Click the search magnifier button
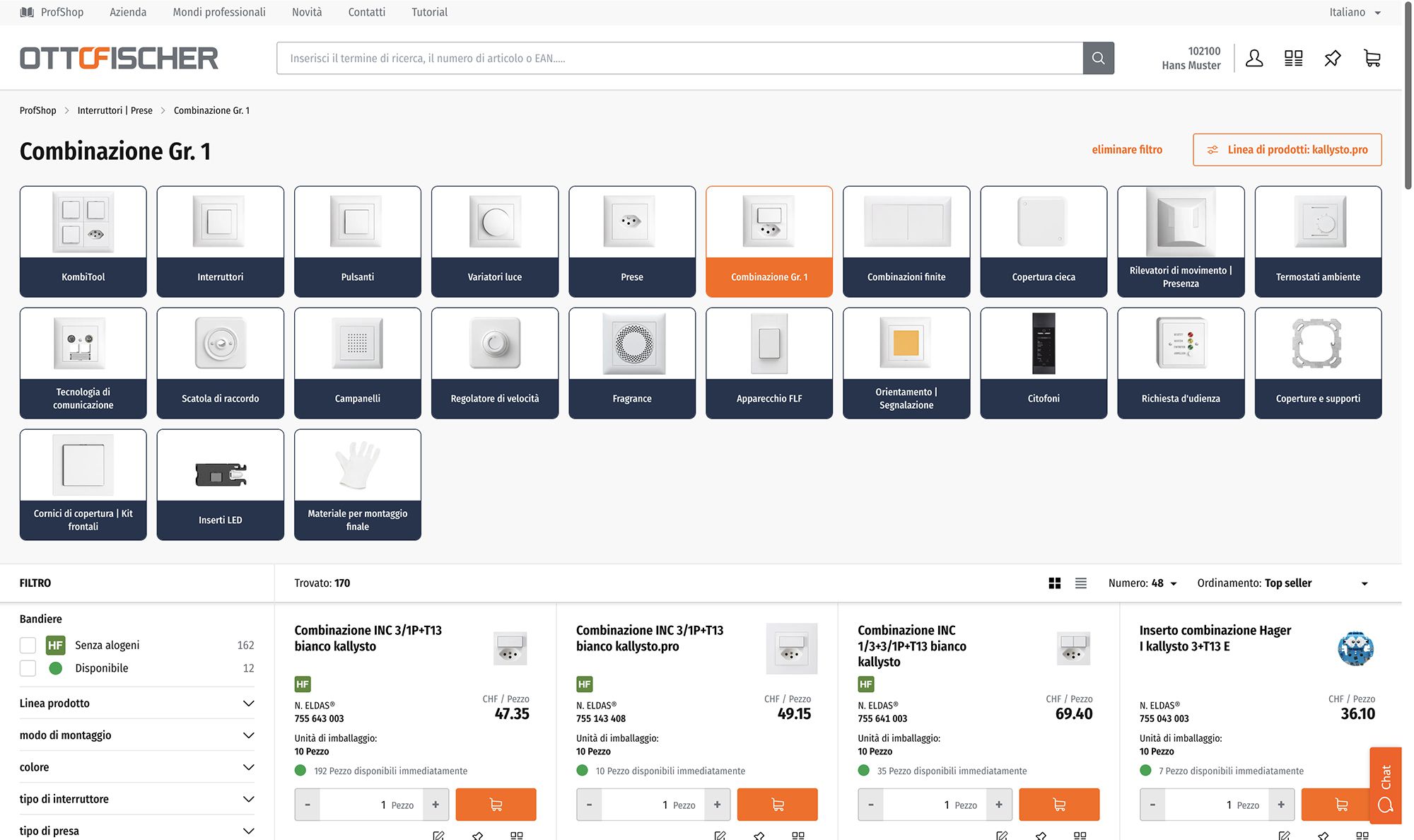This screenshot has width=1414, height=840. click(x=1098, y=58)
